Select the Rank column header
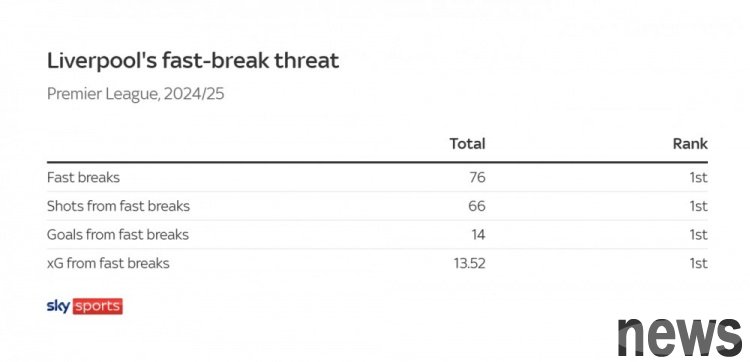The width and height of the screenshot is (750, 362). click(x=690, y=143)
